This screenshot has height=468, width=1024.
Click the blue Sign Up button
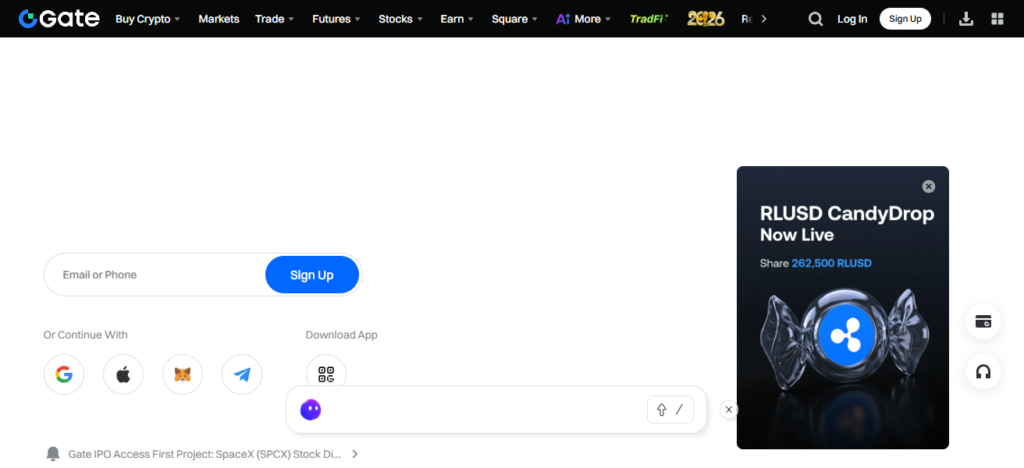point(312,275)
